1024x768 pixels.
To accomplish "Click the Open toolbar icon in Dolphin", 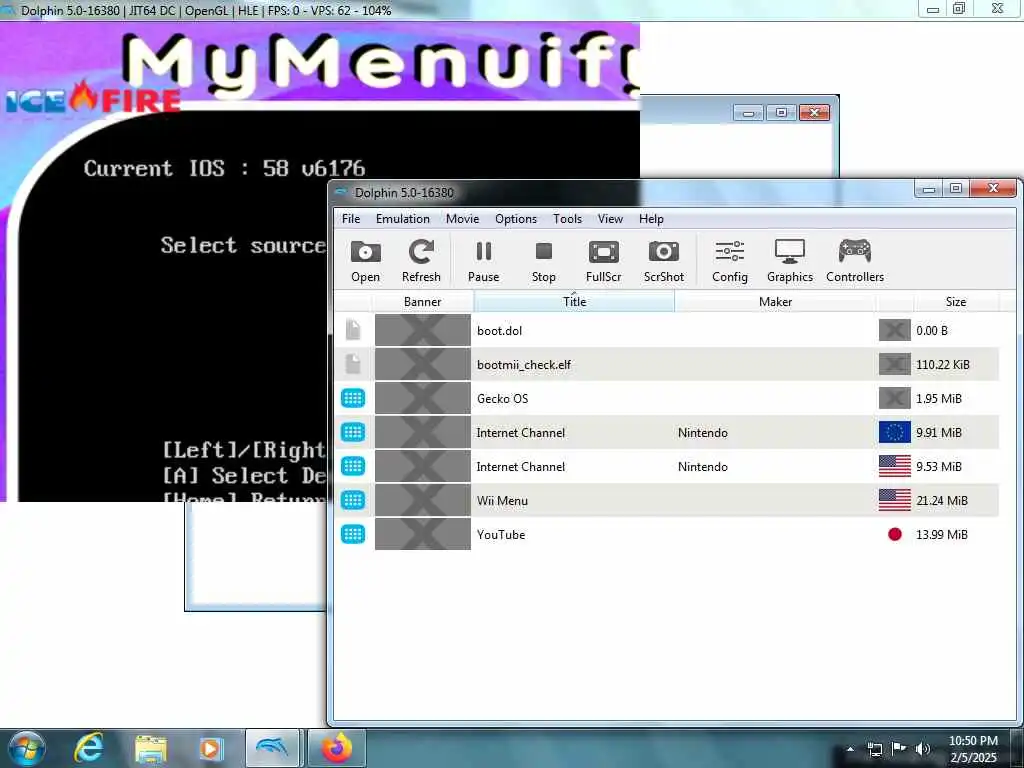I will 365,261.
